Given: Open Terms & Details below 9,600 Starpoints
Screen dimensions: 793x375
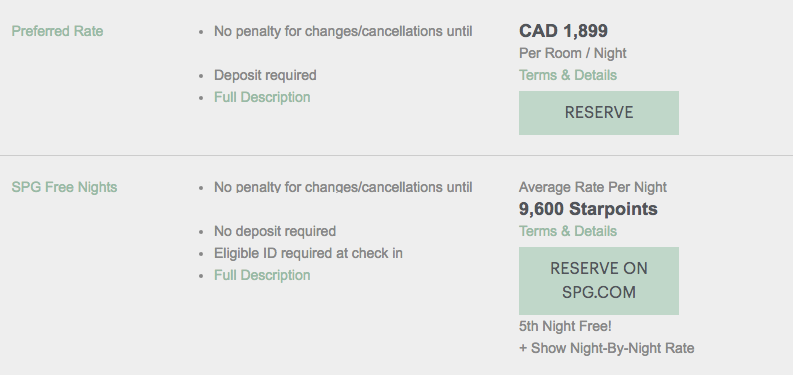Looking at the screenshot, I should 567,231.
